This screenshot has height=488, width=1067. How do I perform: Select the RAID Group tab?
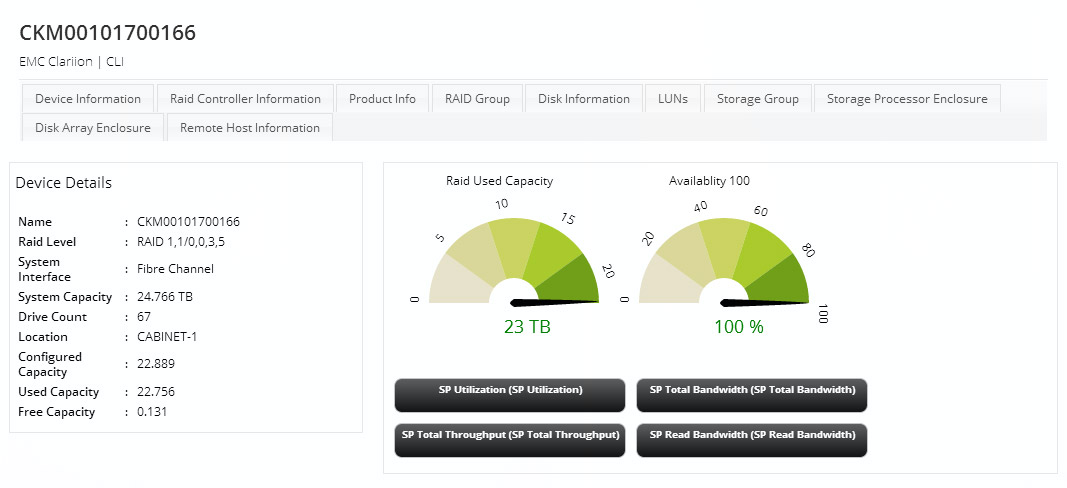(477, 99)
